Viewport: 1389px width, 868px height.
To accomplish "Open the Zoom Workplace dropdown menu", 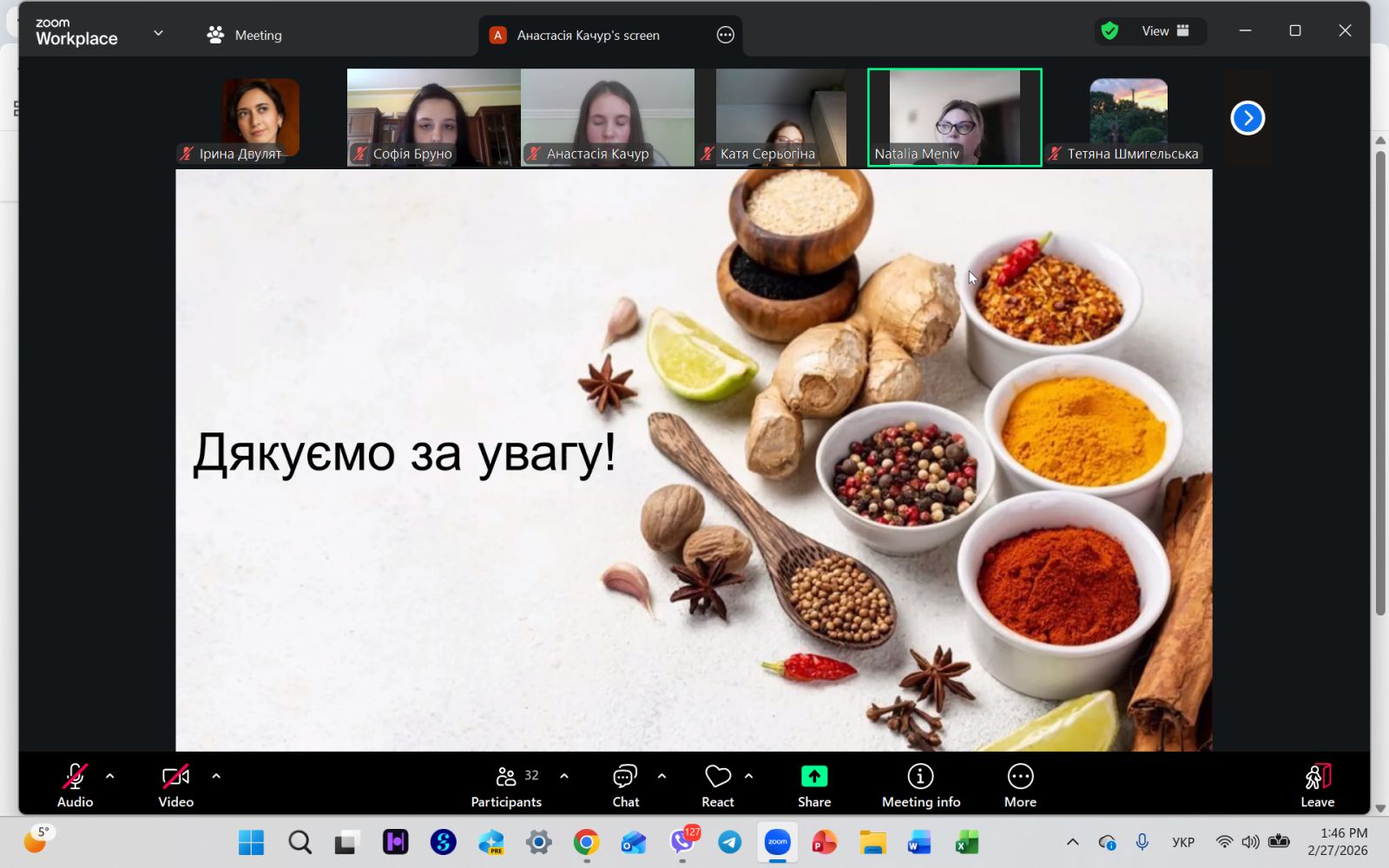I will click(x=158, y=34).
